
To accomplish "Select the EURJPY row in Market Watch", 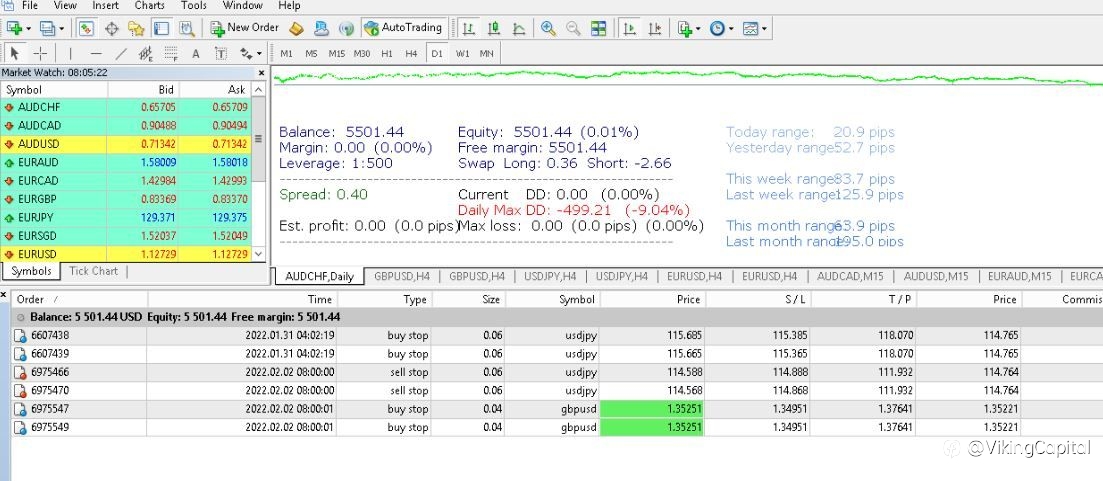I will click(125, 217).
